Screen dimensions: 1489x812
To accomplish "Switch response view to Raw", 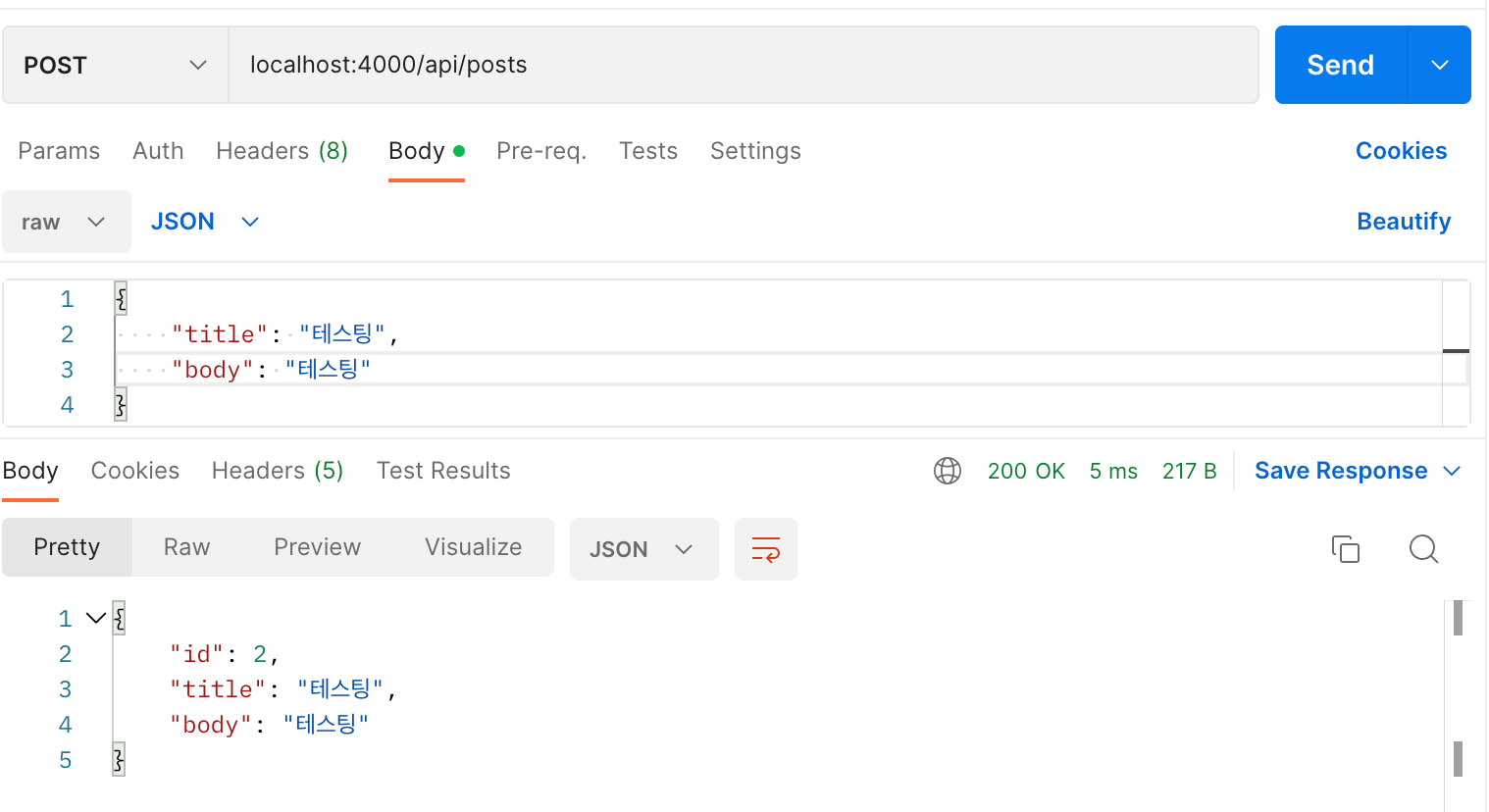I will pyautogui.click(x=186, y=547).
